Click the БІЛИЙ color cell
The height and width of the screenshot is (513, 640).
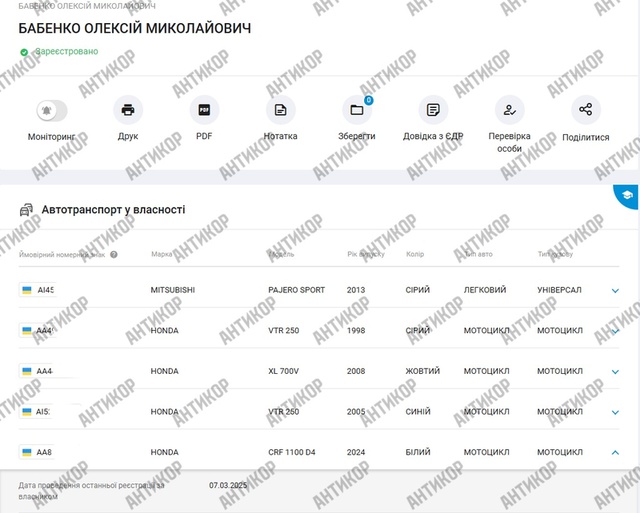(x=418, y=452)
